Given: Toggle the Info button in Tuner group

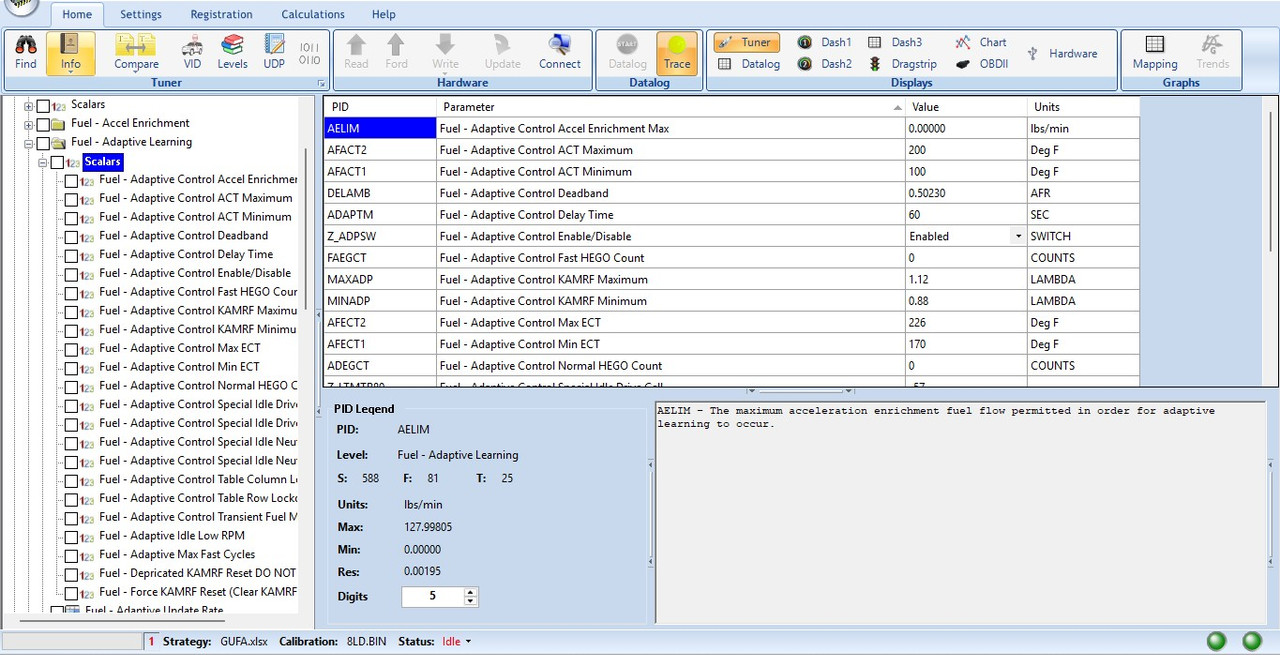Looking at the screenshot, I should pyautogui.click(x=70, y=52).
